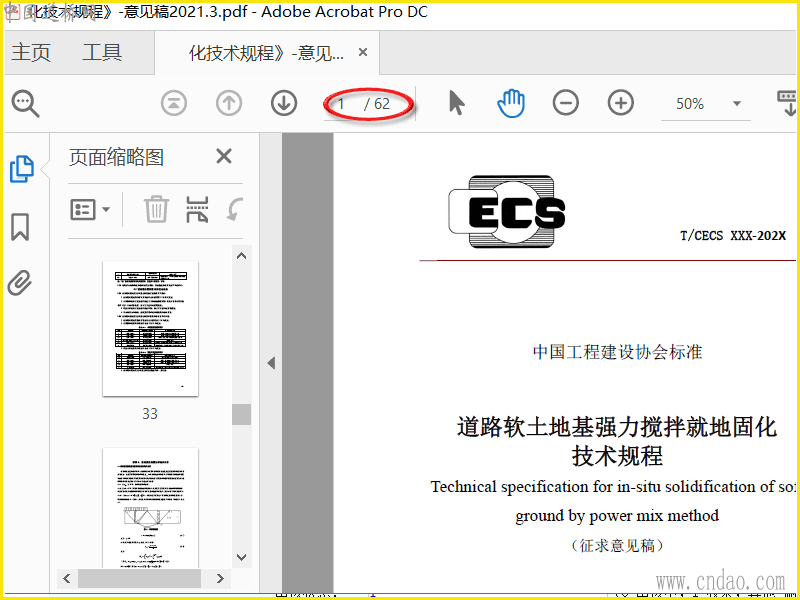This screenshot has height=600, width=800.
Task: Click the 道路软土地基强力搅拌就地固化 title
Action: point(617,427)
